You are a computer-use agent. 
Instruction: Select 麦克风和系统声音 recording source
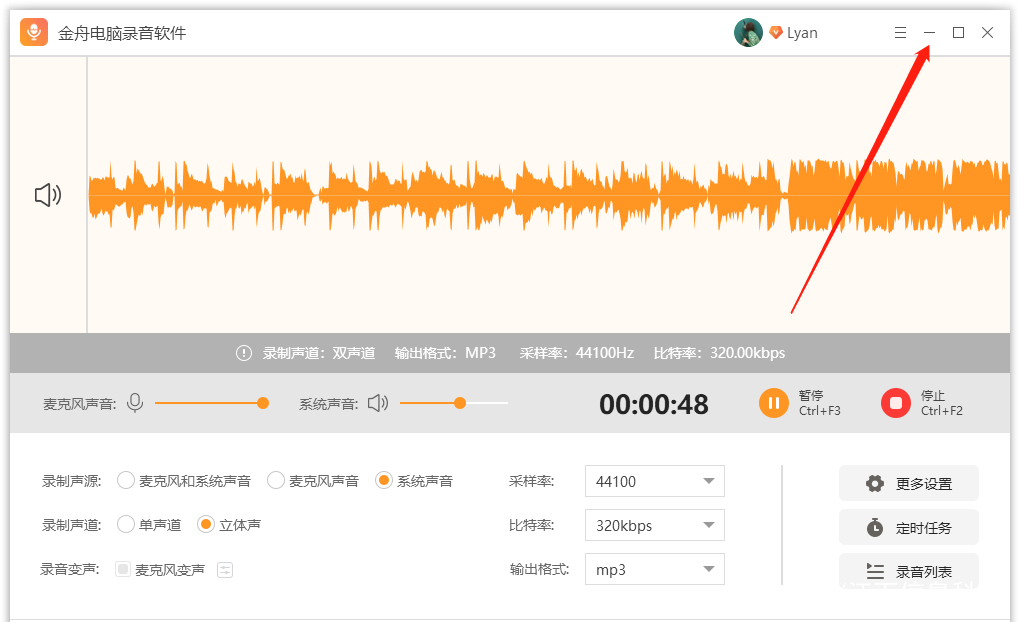coord(126,481)
